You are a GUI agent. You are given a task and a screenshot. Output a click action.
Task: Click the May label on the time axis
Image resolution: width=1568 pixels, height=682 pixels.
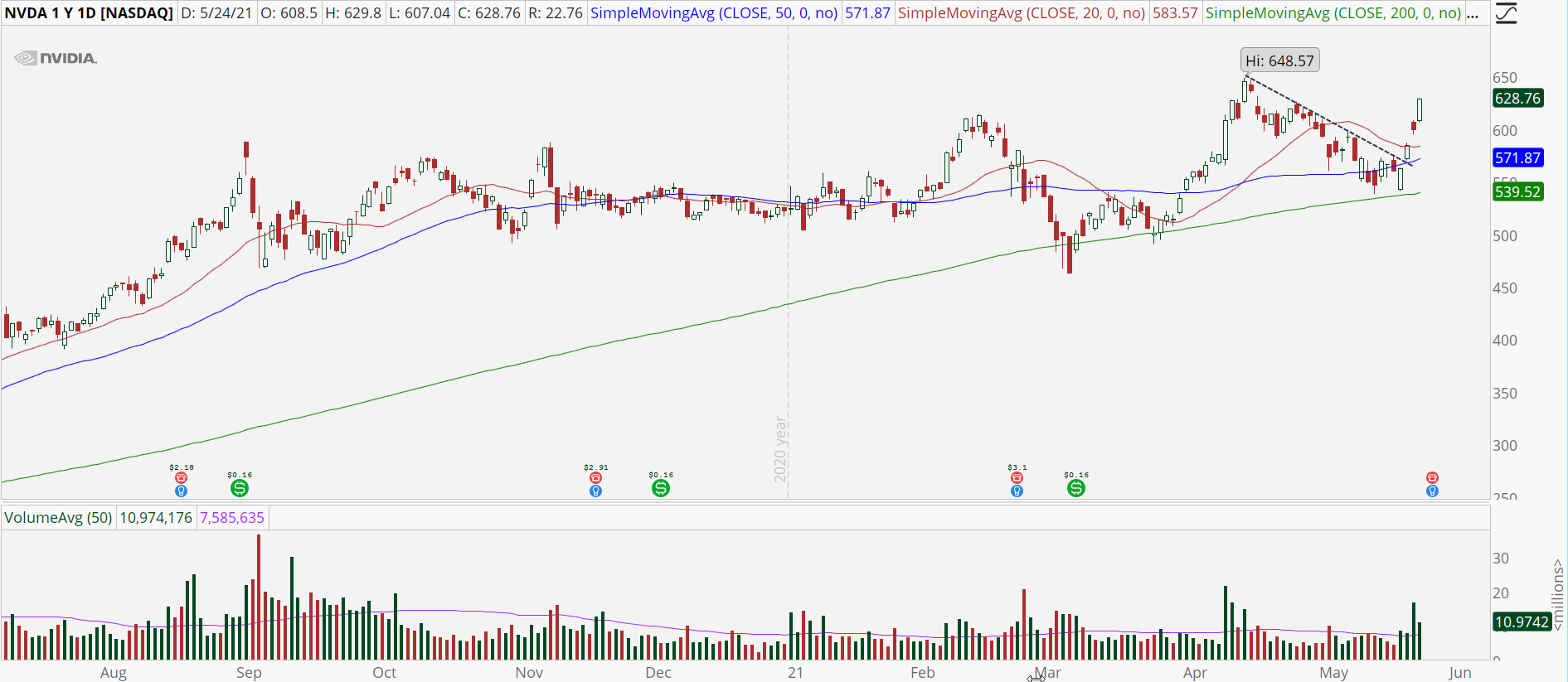[1333, 672]
